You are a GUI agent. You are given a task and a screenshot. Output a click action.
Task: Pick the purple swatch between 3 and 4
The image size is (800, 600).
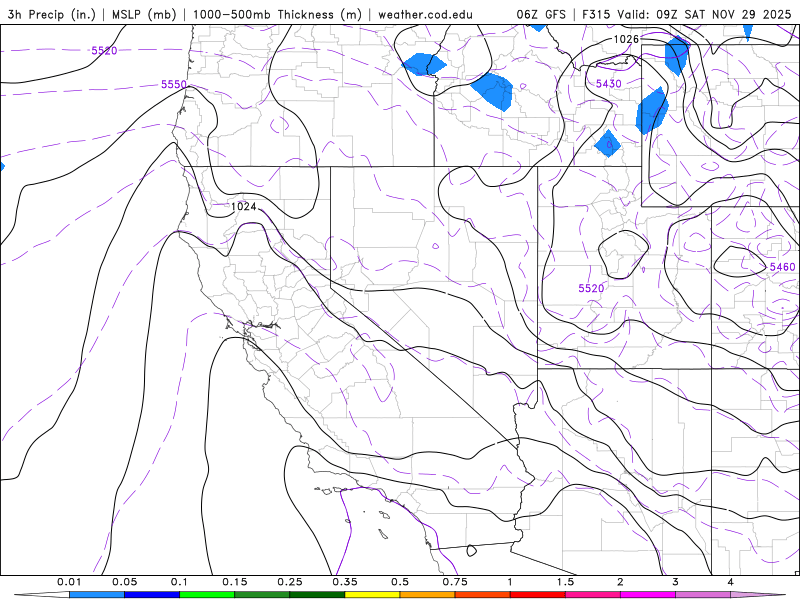pyautogui.click(x=703, y=595)
